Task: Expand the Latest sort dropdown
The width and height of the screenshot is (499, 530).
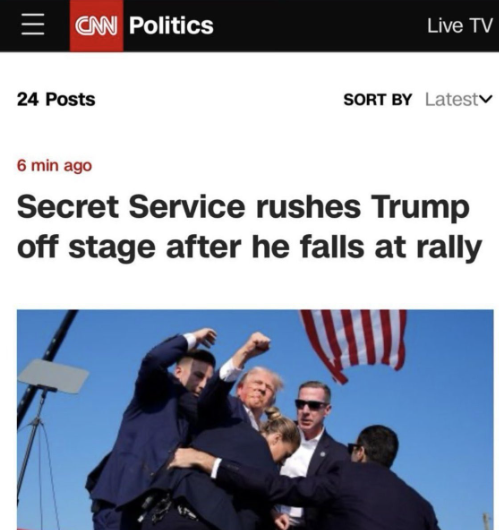Action: click(458, 99)
